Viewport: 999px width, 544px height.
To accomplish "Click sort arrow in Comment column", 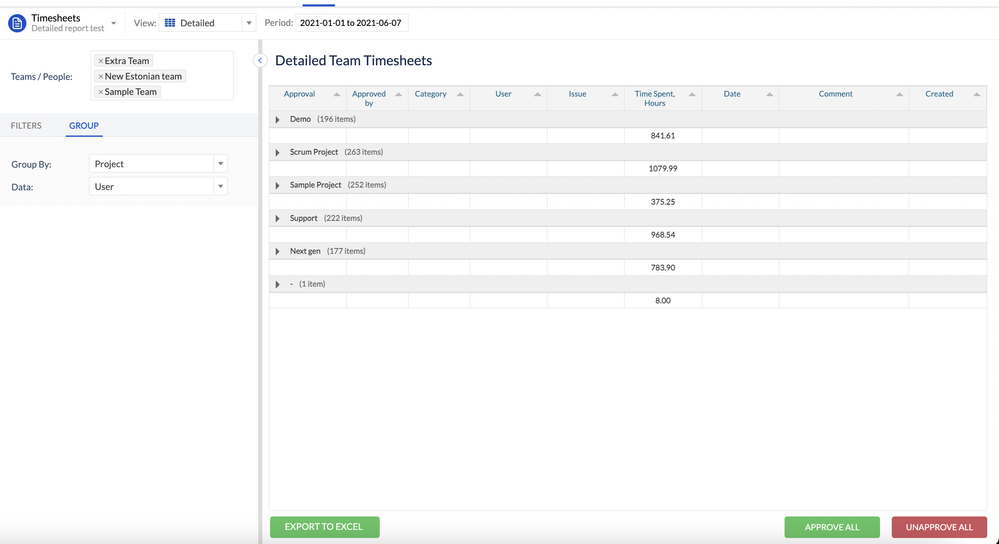I will click(900, 94).
